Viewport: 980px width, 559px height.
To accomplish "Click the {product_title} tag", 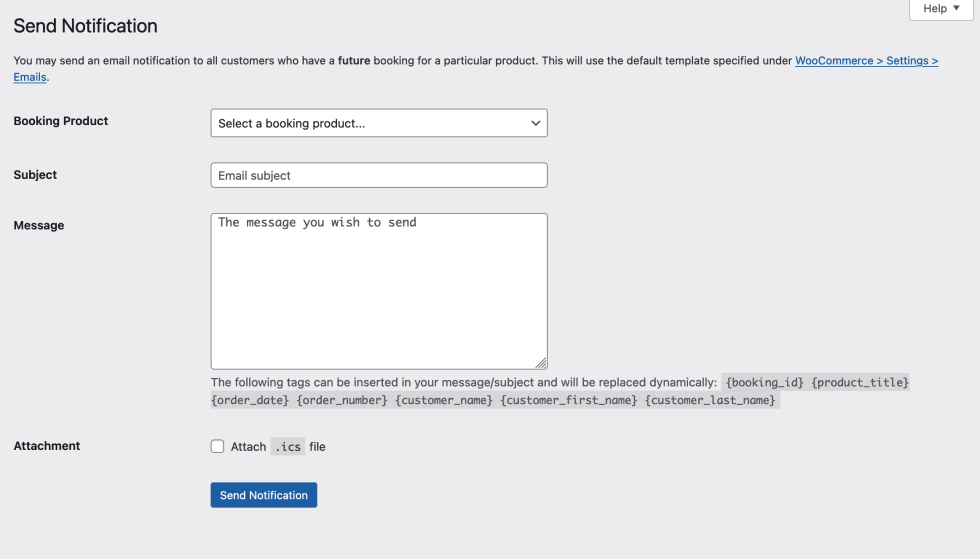I will pos(860,383).
